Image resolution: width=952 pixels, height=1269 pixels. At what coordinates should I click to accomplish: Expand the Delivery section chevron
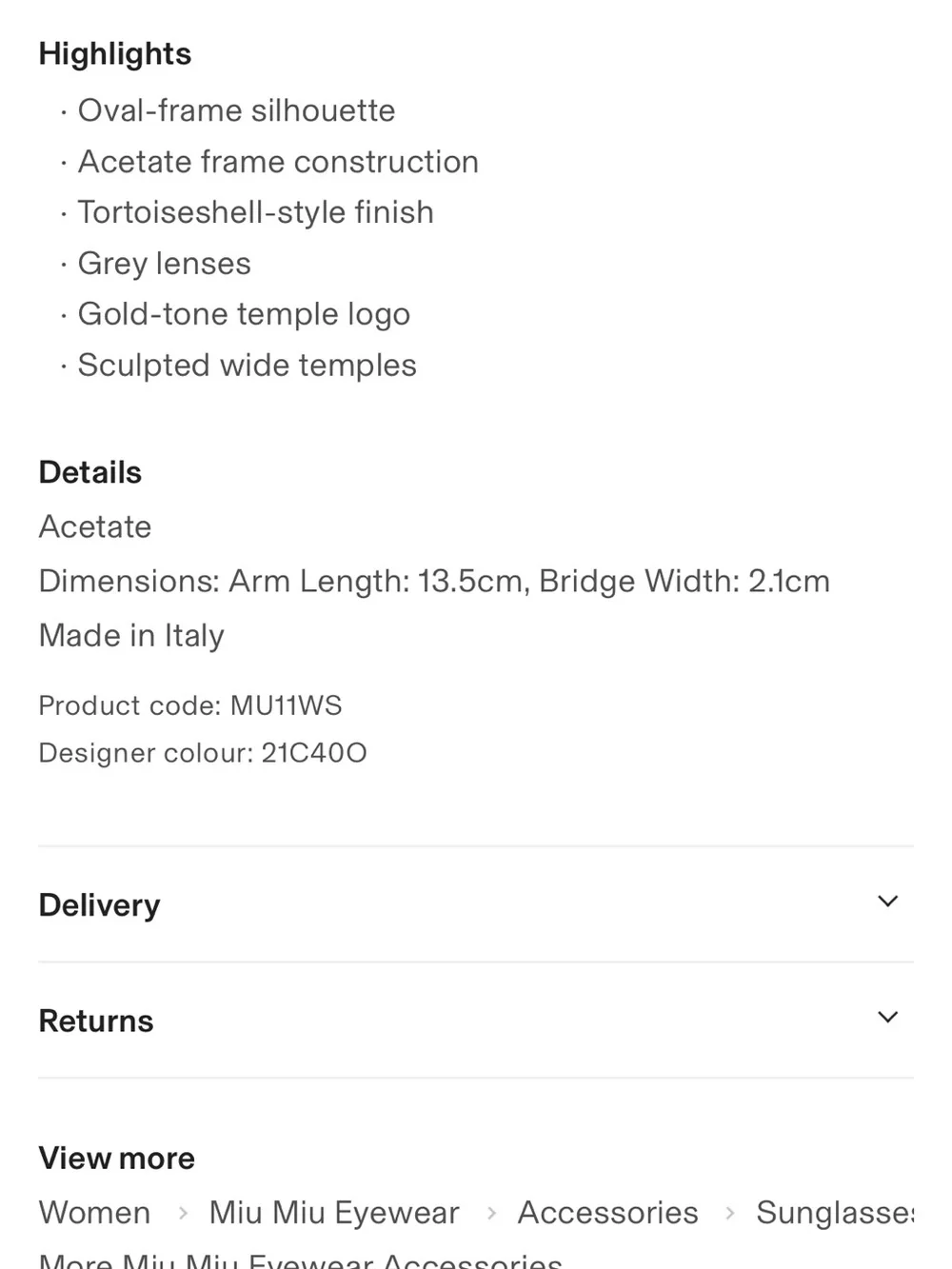click(x=887, y=902)
